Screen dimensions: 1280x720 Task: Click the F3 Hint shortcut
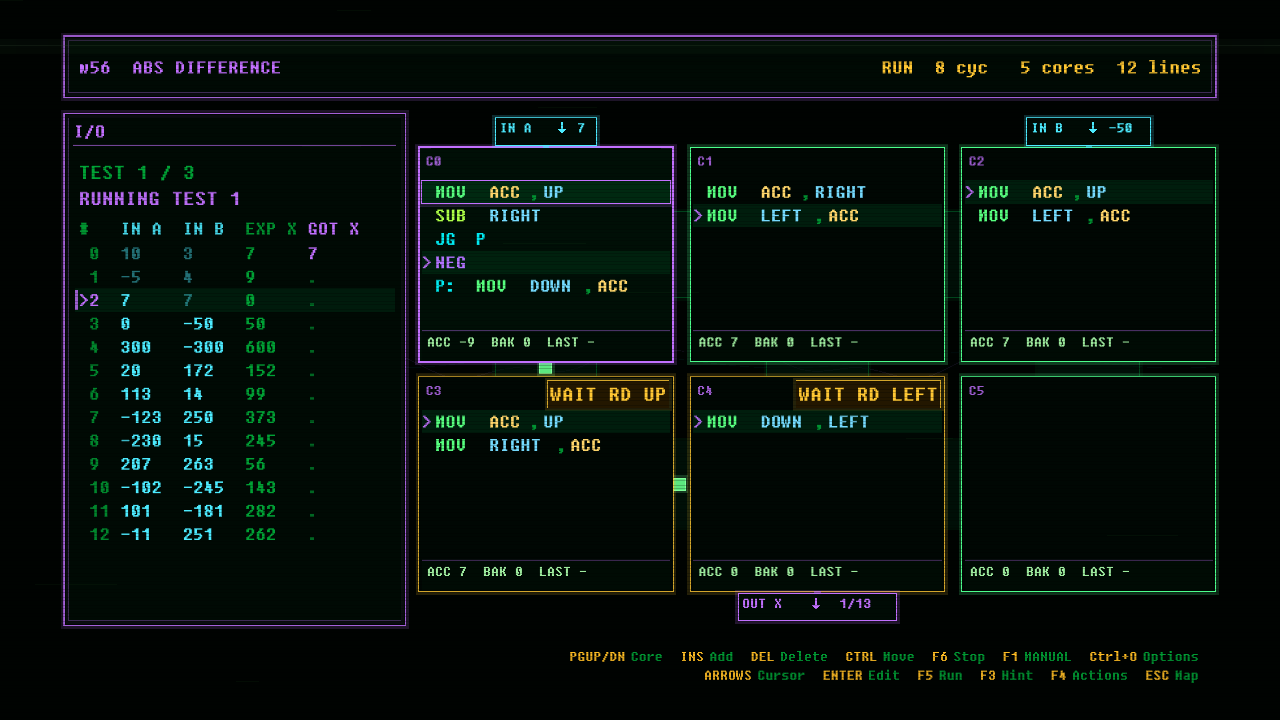(1006, 676)
